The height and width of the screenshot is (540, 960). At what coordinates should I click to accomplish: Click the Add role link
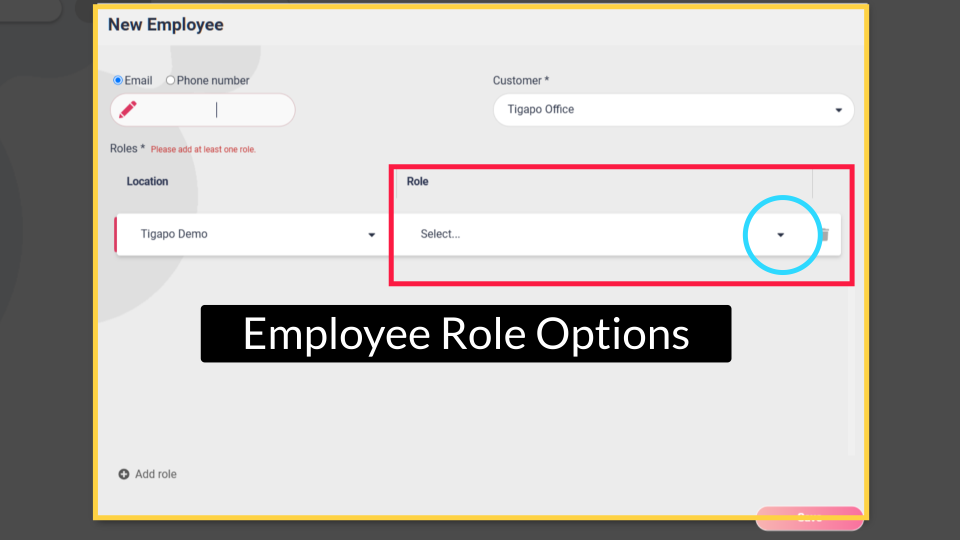(155, 474)
